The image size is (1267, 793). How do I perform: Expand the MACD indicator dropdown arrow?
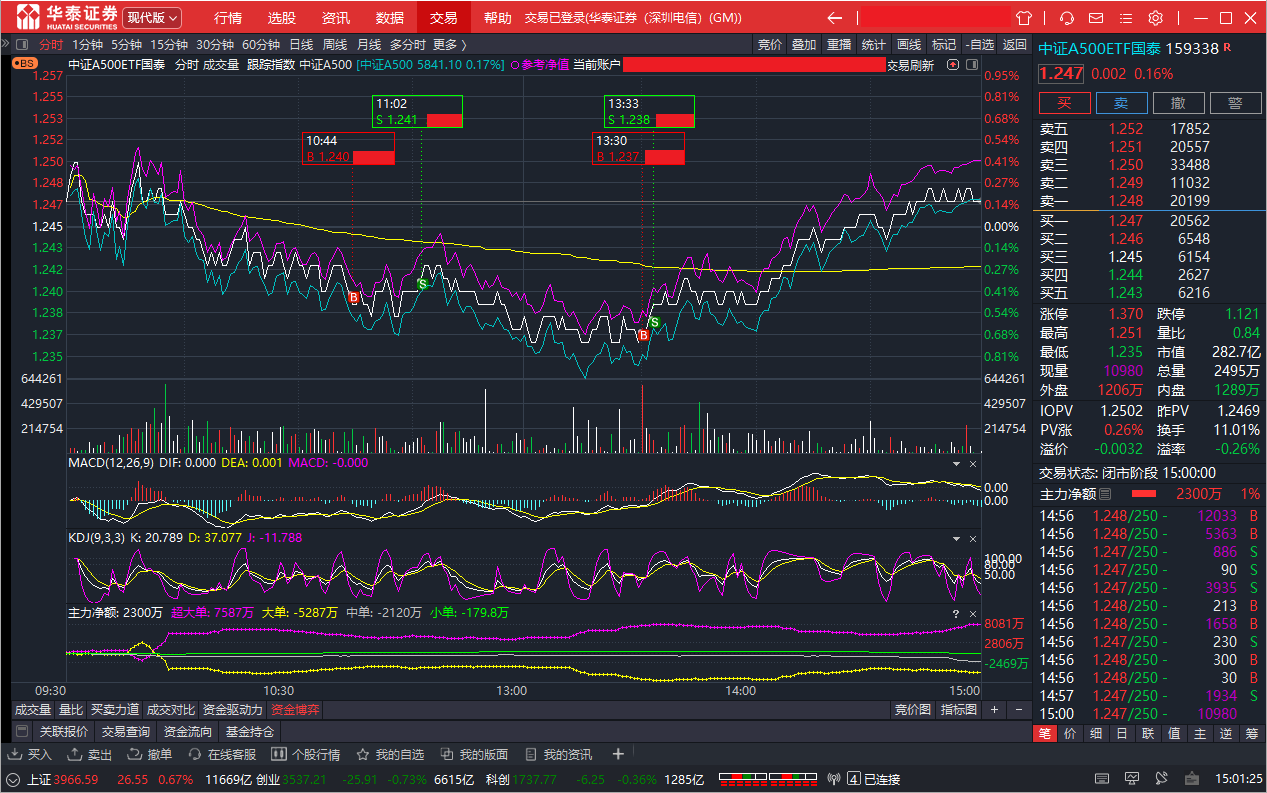coord(955,464)
